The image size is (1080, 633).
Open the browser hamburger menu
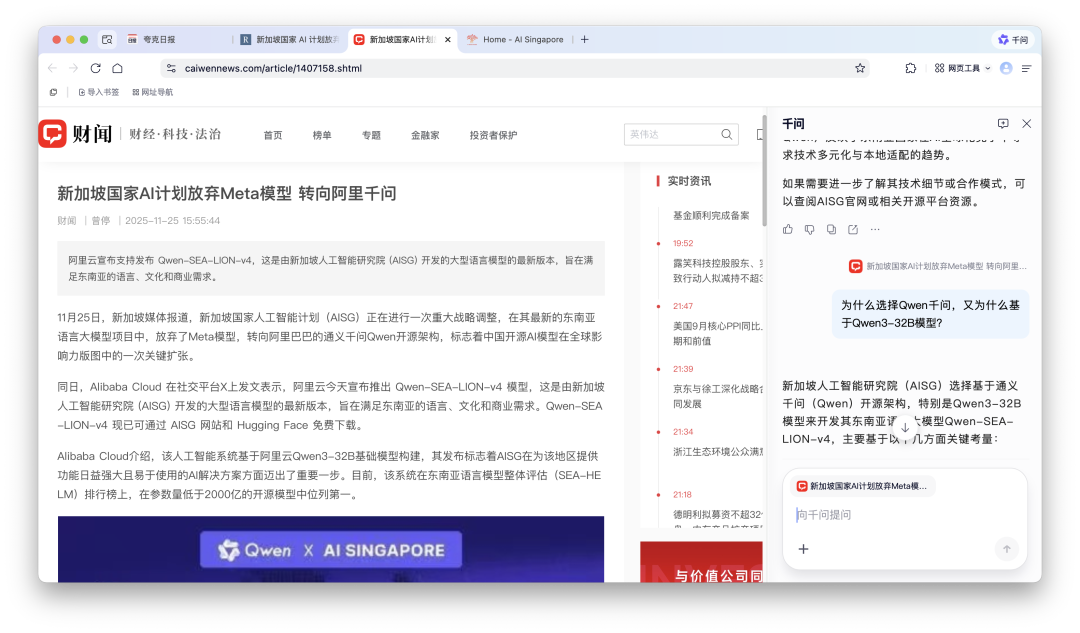(1027, 68)
